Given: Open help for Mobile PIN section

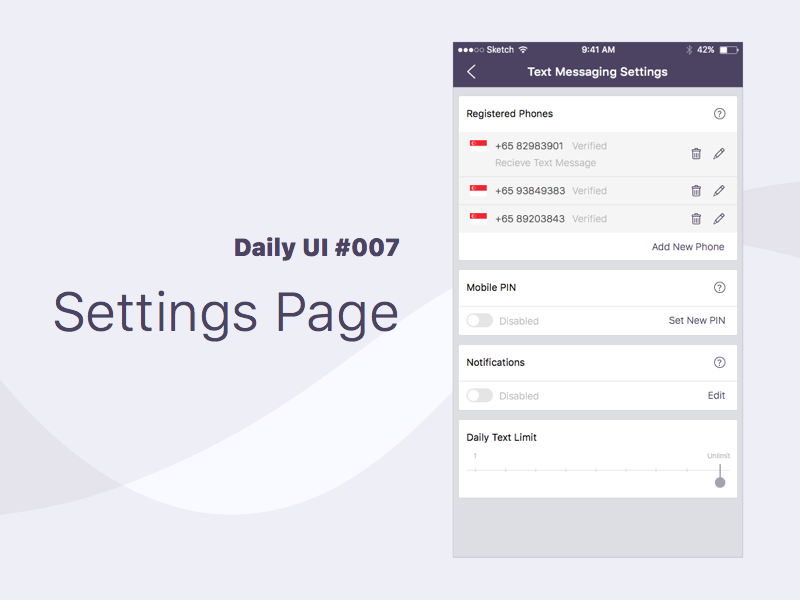Looking at the screenshot, I should pyautogui.click(x=719, y=287).
